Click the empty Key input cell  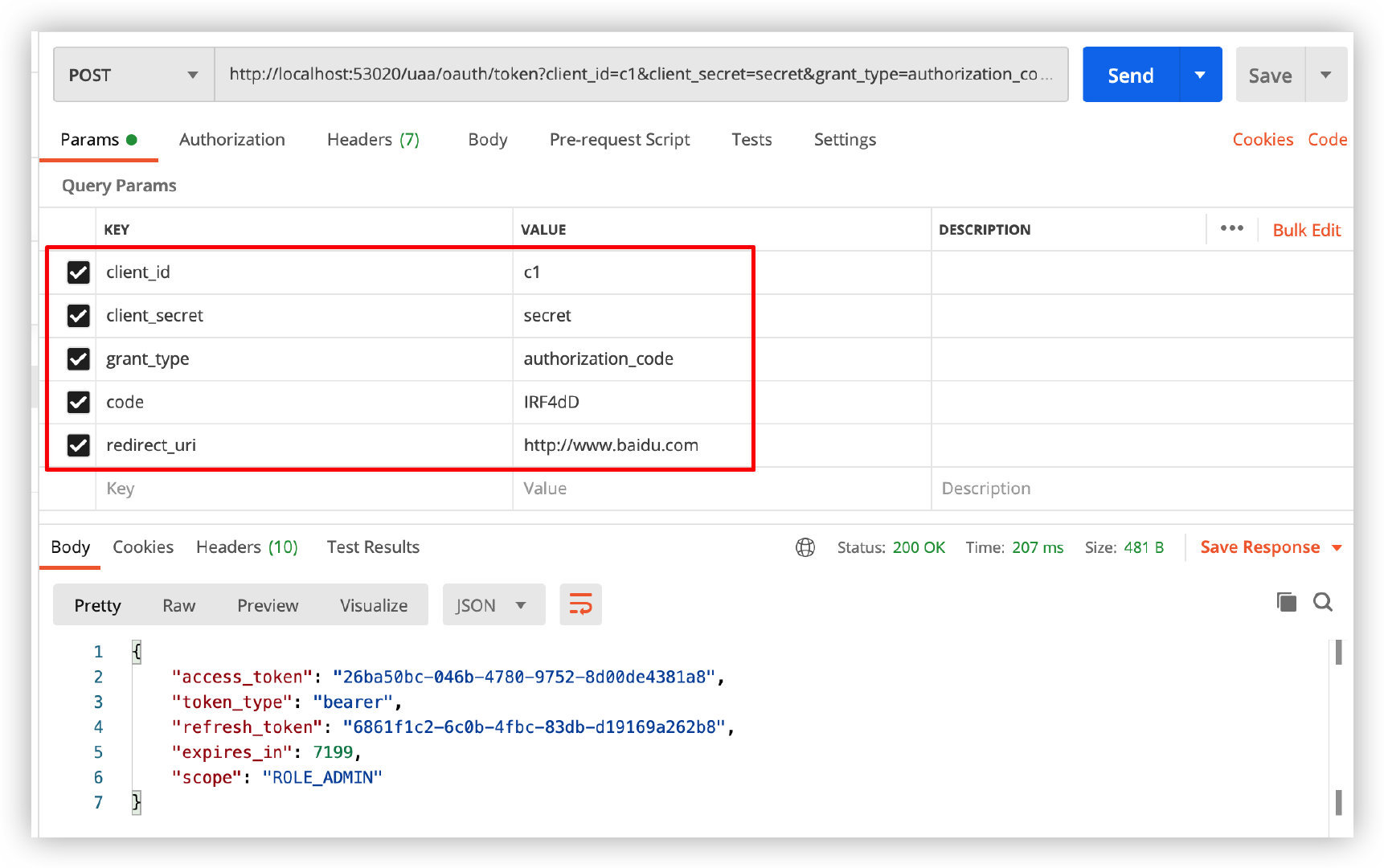tap(304, 489)
